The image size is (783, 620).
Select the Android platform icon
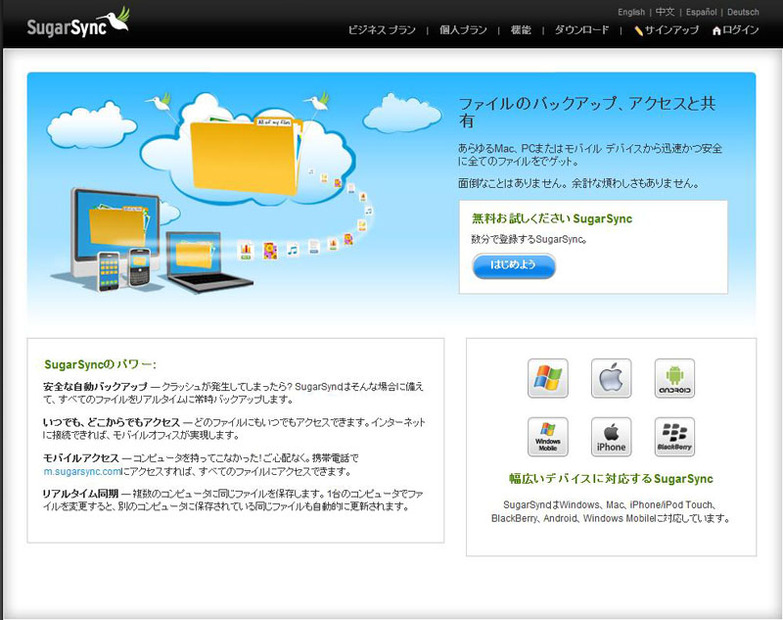click(x=675, y=378)
